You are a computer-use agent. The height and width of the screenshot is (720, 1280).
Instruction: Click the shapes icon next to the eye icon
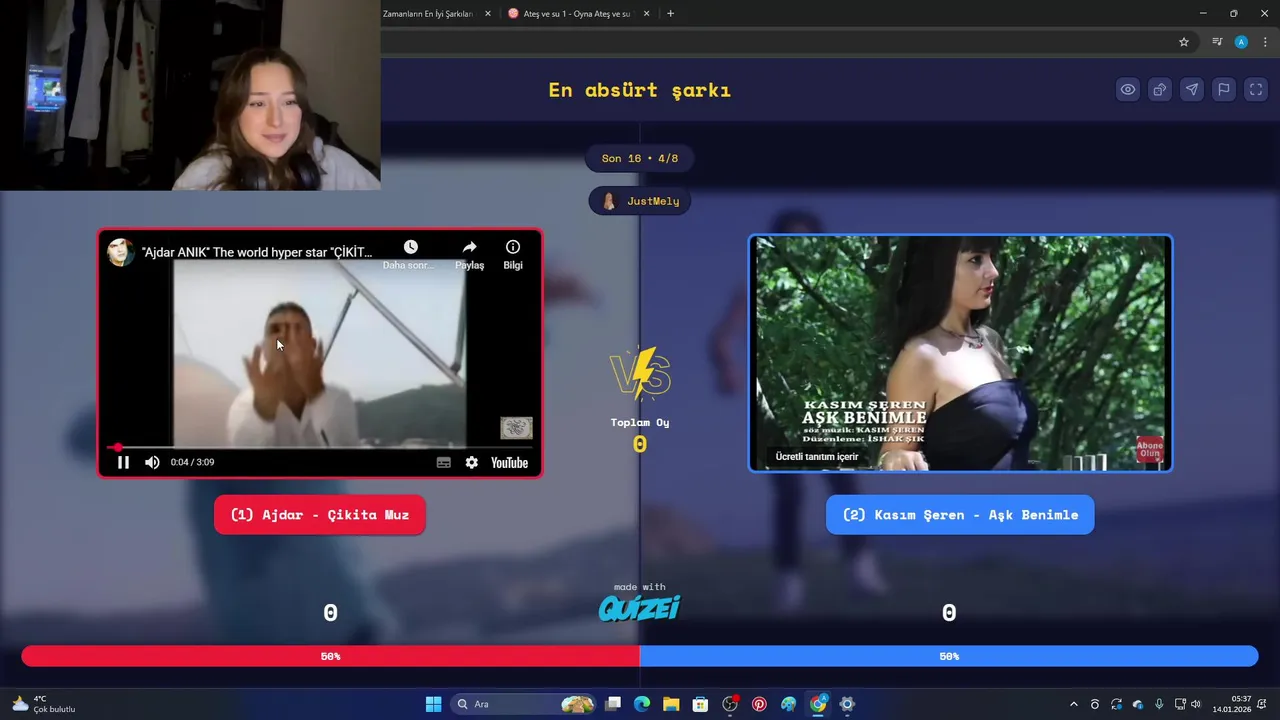(x=1160, y=90)
